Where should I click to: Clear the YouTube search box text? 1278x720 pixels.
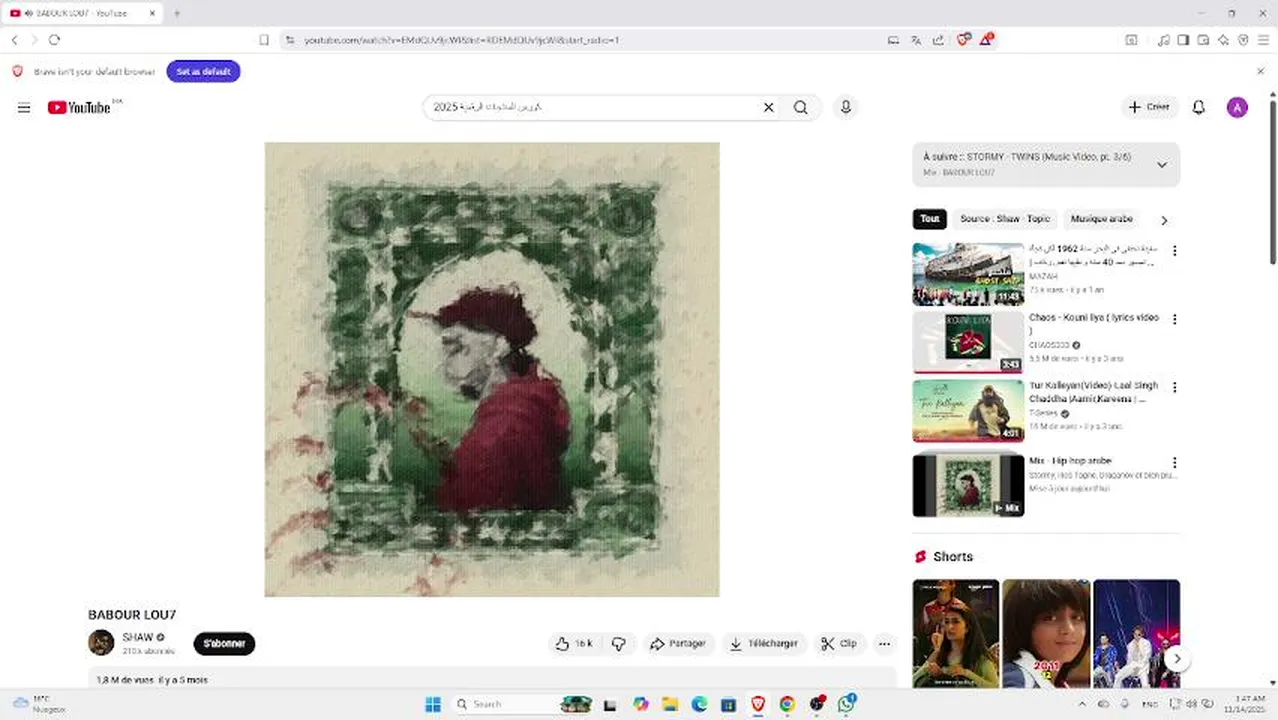pos(768,108)
